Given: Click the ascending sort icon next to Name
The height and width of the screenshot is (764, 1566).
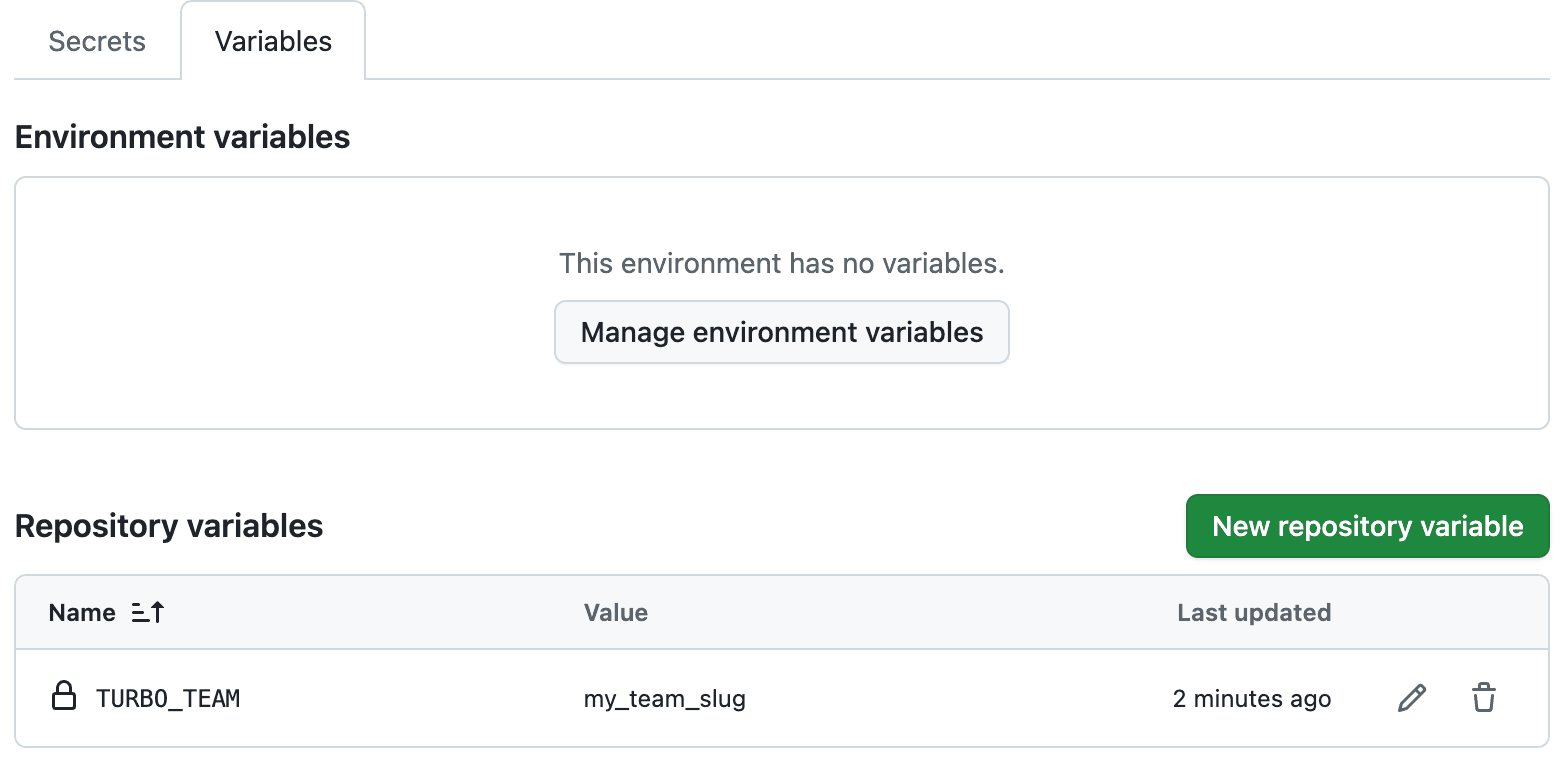Looking at the screenshot, I should click(x=146, y=612).
